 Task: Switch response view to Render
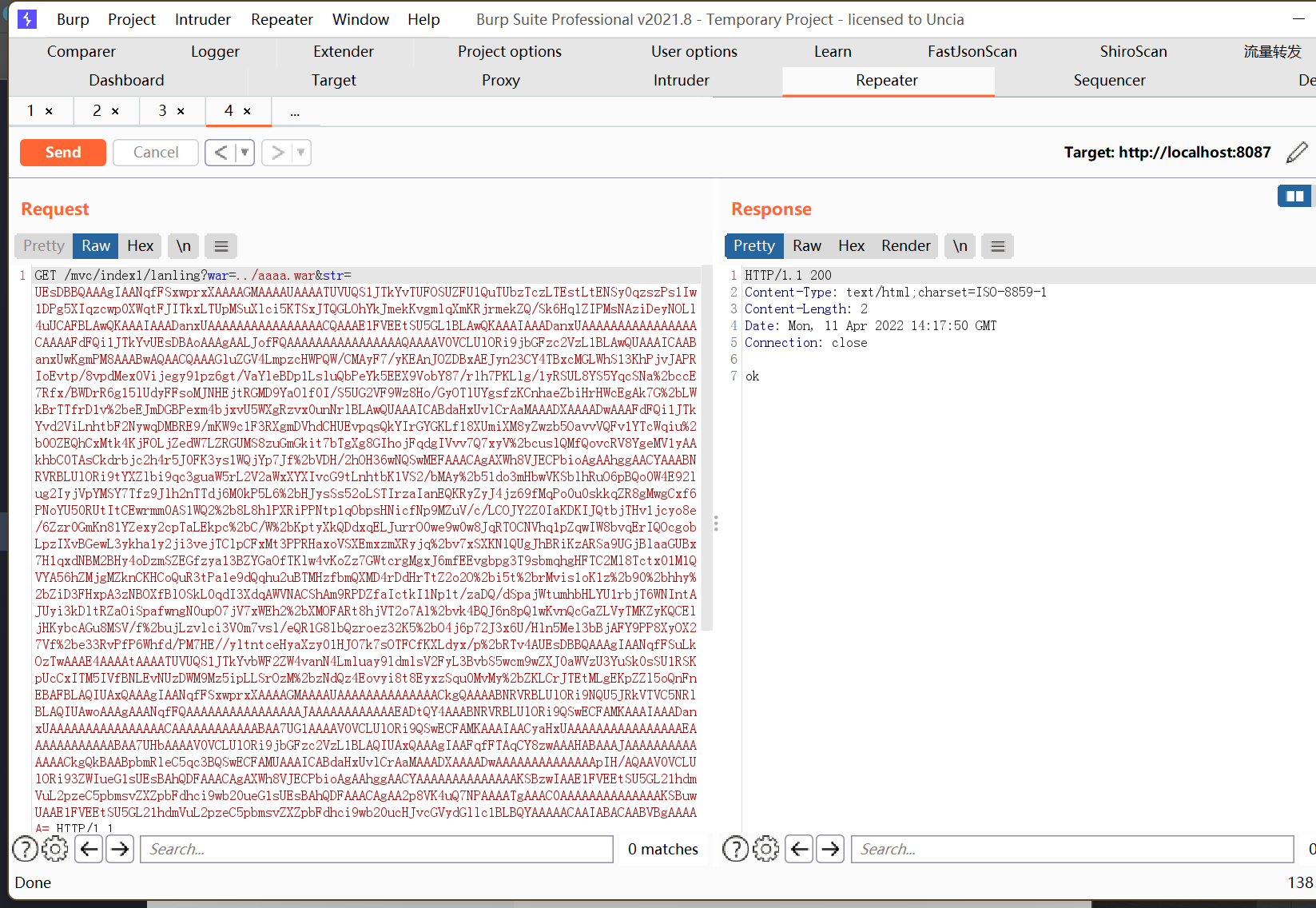point(906,245)
